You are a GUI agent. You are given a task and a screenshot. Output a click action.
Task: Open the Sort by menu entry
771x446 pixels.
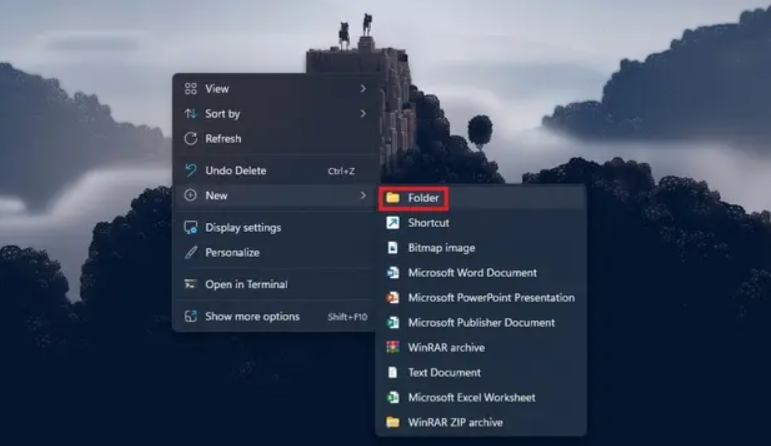[275, 114]
